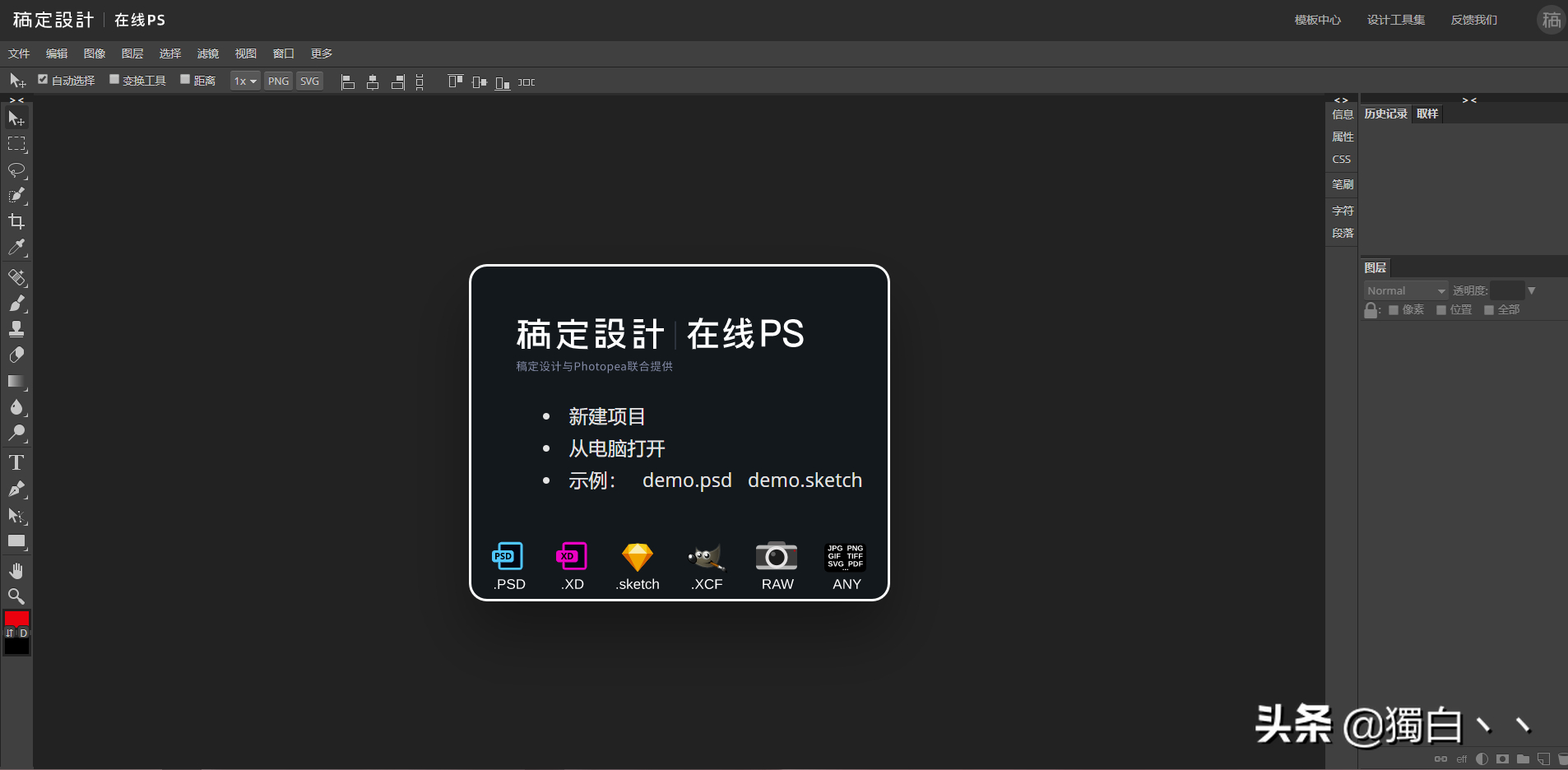Click the add layer mask icon

pos(1502,759)
